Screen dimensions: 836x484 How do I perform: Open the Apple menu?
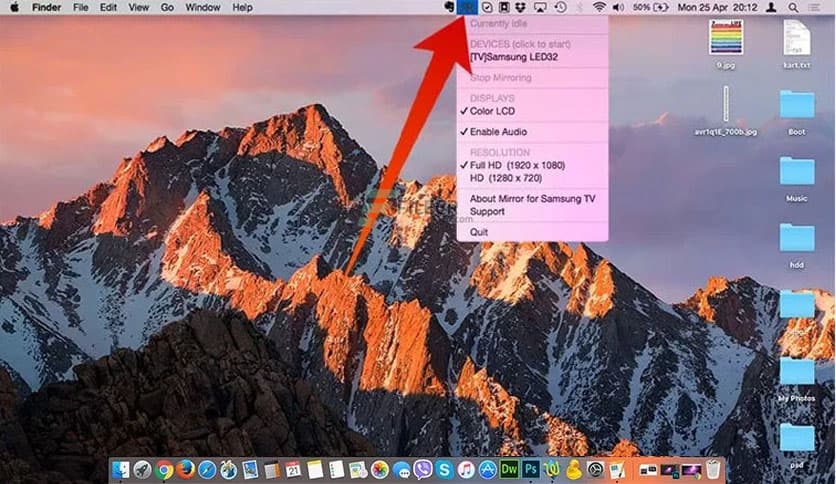click(14, 7)
